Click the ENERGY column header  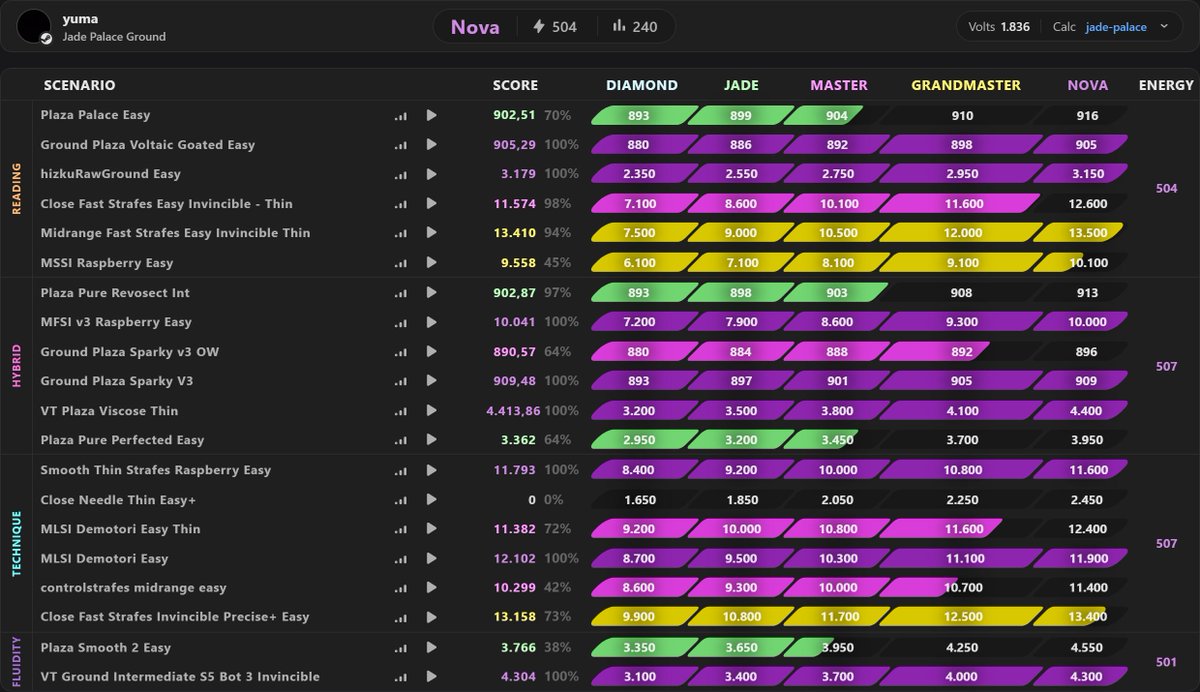click(1166, 85)
